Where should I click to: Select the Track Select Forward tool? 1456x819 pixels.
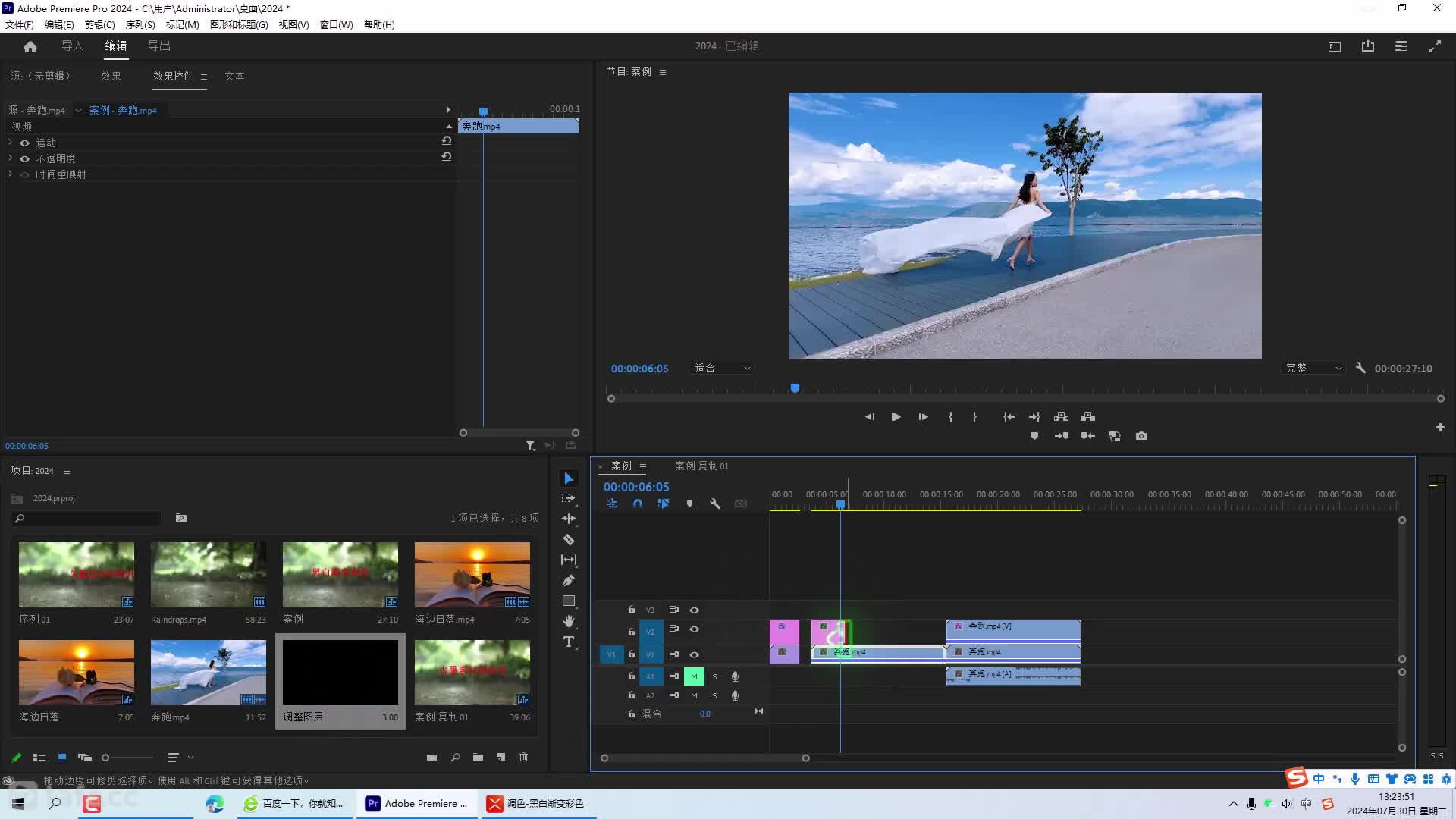click(569, 498)
